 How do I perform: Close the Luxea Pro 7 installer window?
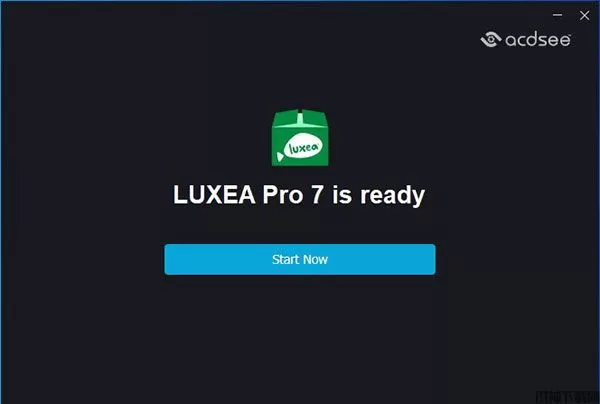584,15
